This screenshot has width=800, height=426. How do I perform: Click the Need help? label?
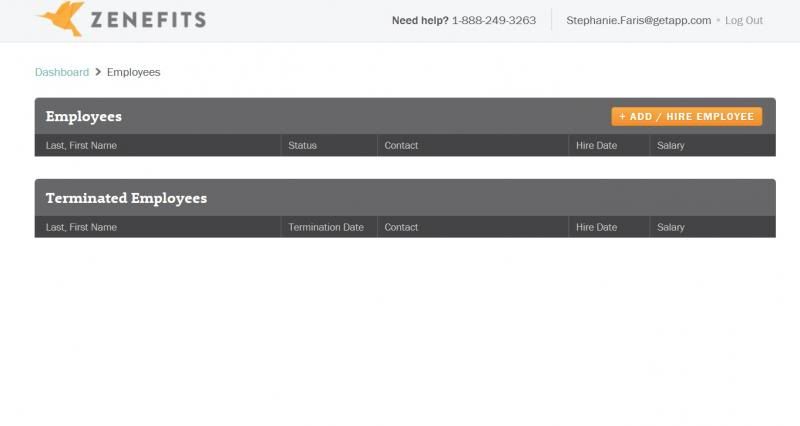pyautogui.click(x=420, y=20)
